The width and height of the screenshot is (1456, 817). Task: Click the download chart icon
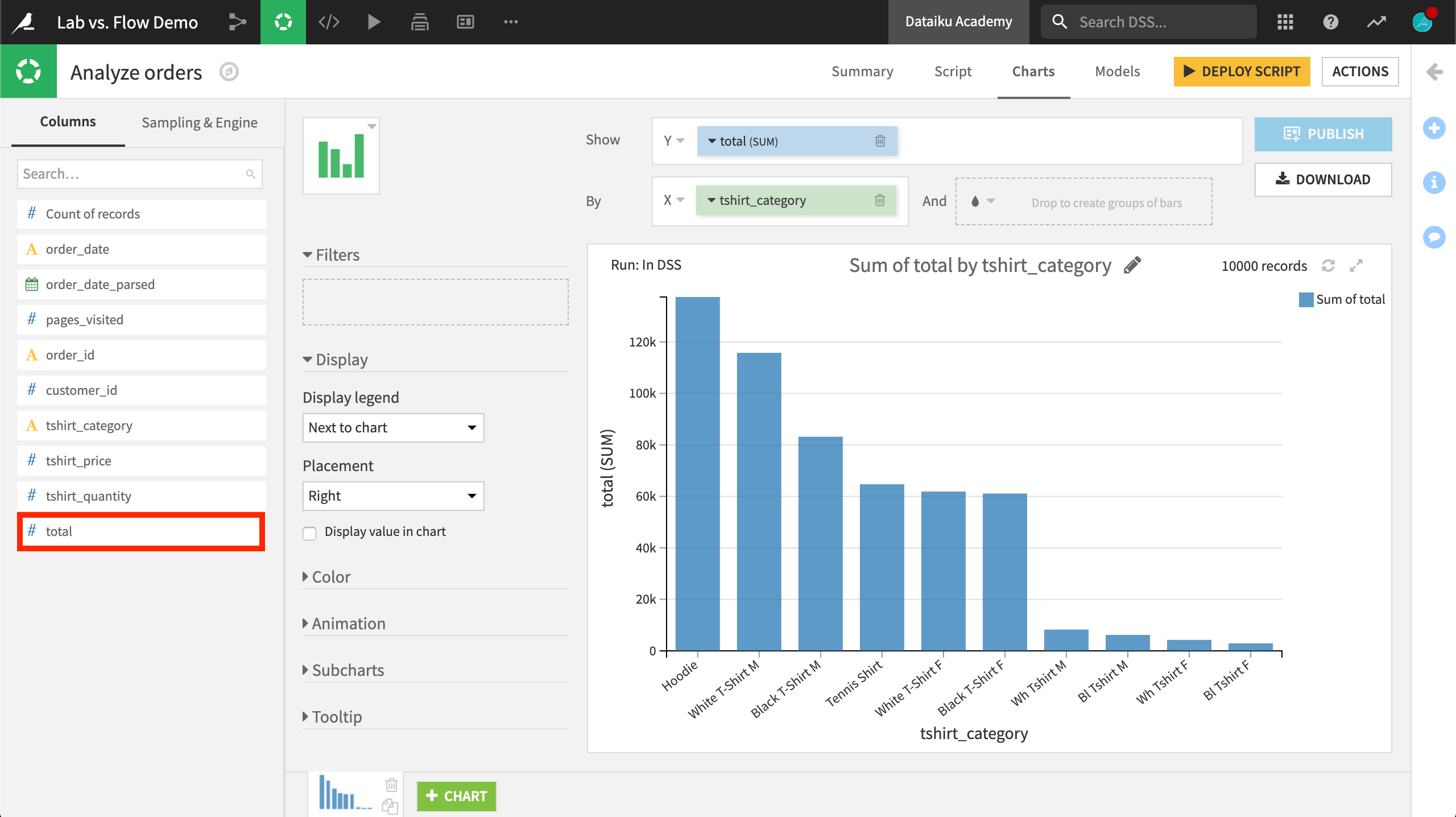tap(1322, 179)
